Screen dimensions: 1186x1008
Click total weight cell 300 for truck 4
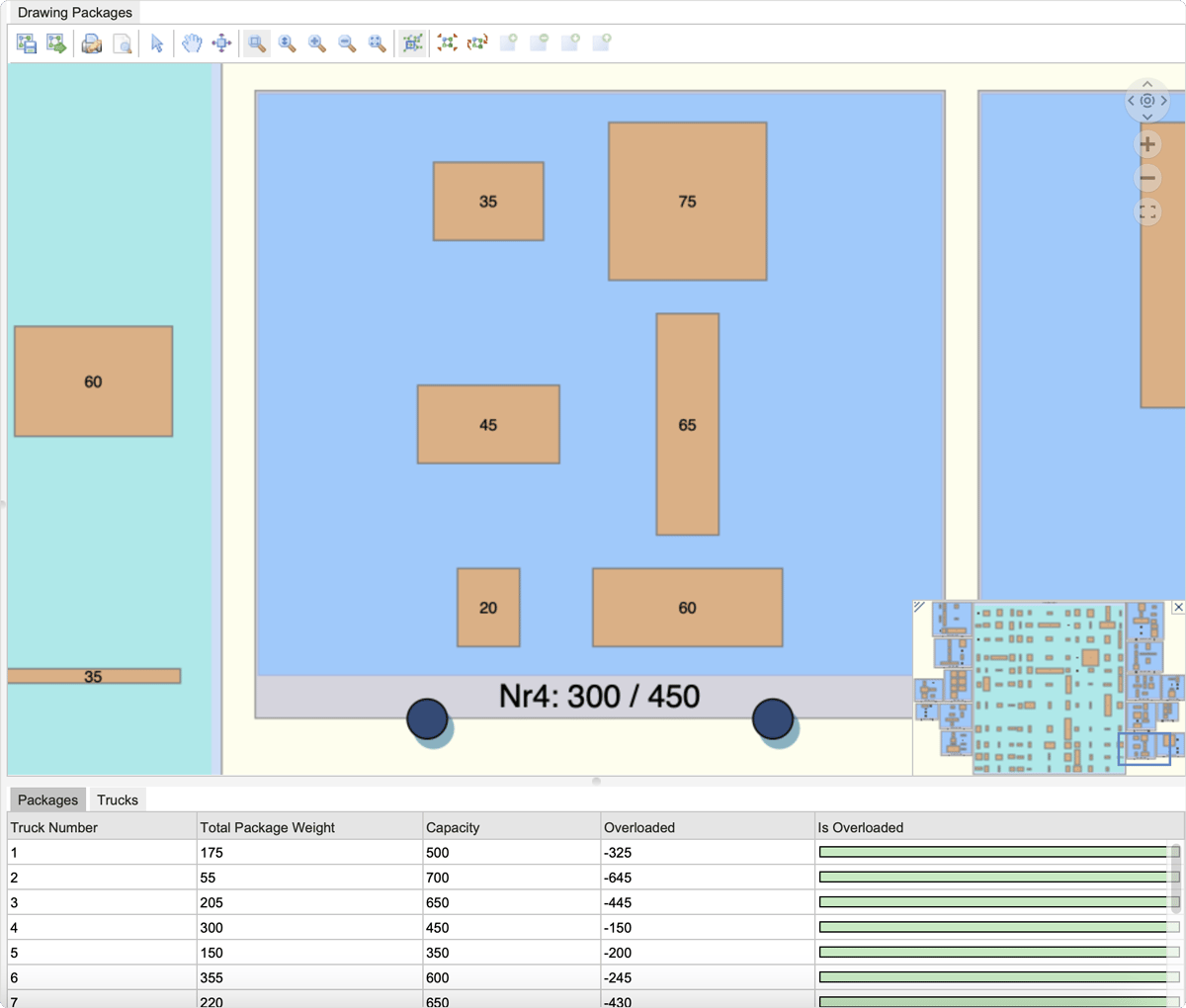coord(310,928)
